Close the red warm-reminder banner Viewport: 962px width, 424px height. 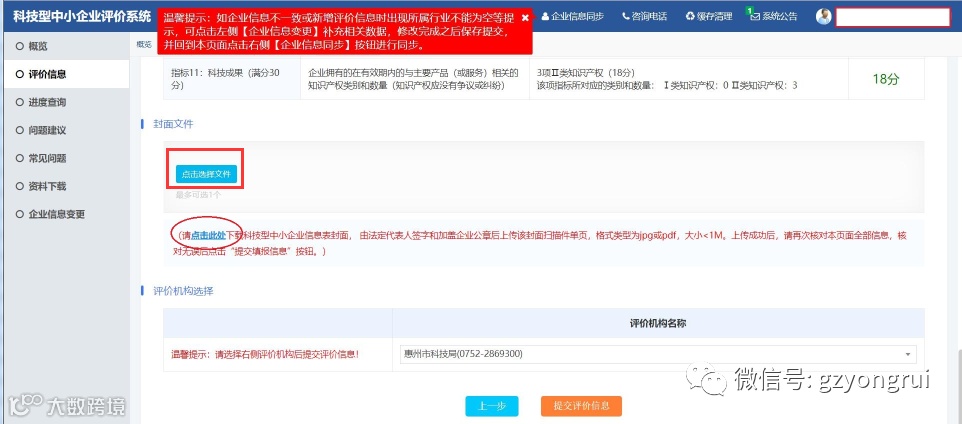(525, 18)
